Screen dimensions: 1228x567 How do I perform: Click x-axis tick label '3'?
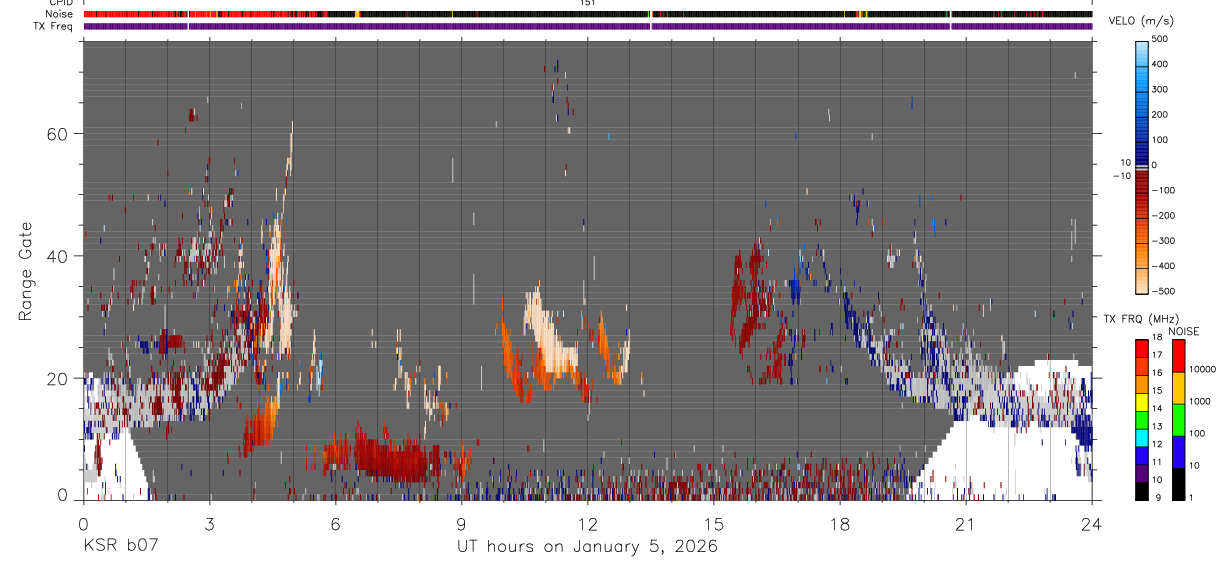pos(209,523)
